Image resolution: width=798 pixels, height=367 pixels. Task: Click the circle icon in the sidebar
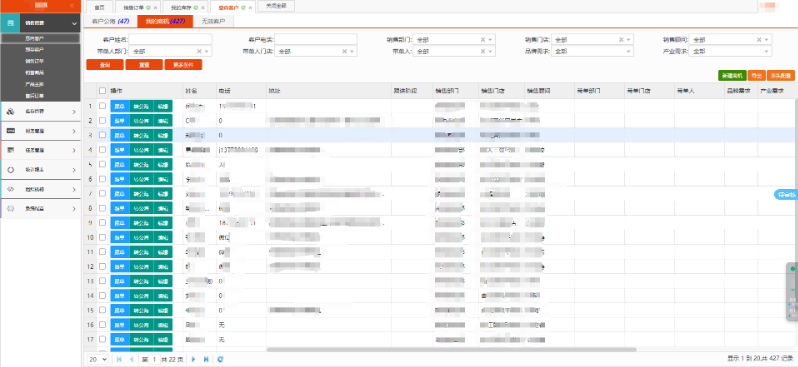click(10, 170)
